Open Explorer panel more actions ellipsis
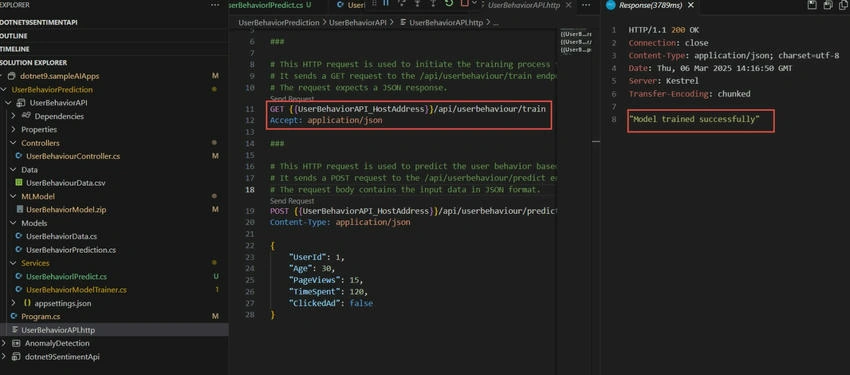The width and height of the screenshot is (850, 375). tap(215, 5)
